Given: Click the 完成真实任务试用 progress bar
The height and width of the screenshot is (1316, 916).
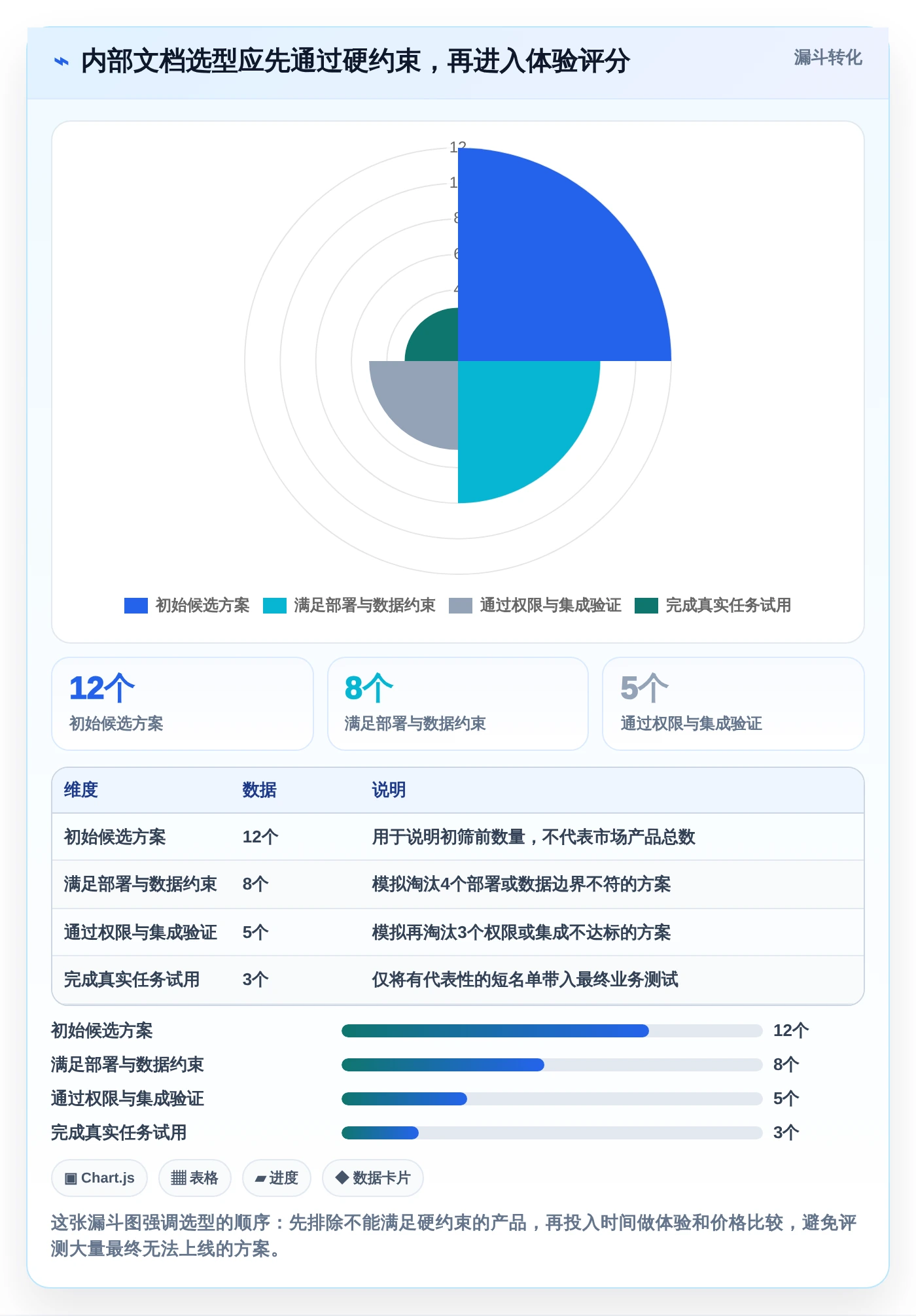Looking at the screenshot, I should [552, 1133].
